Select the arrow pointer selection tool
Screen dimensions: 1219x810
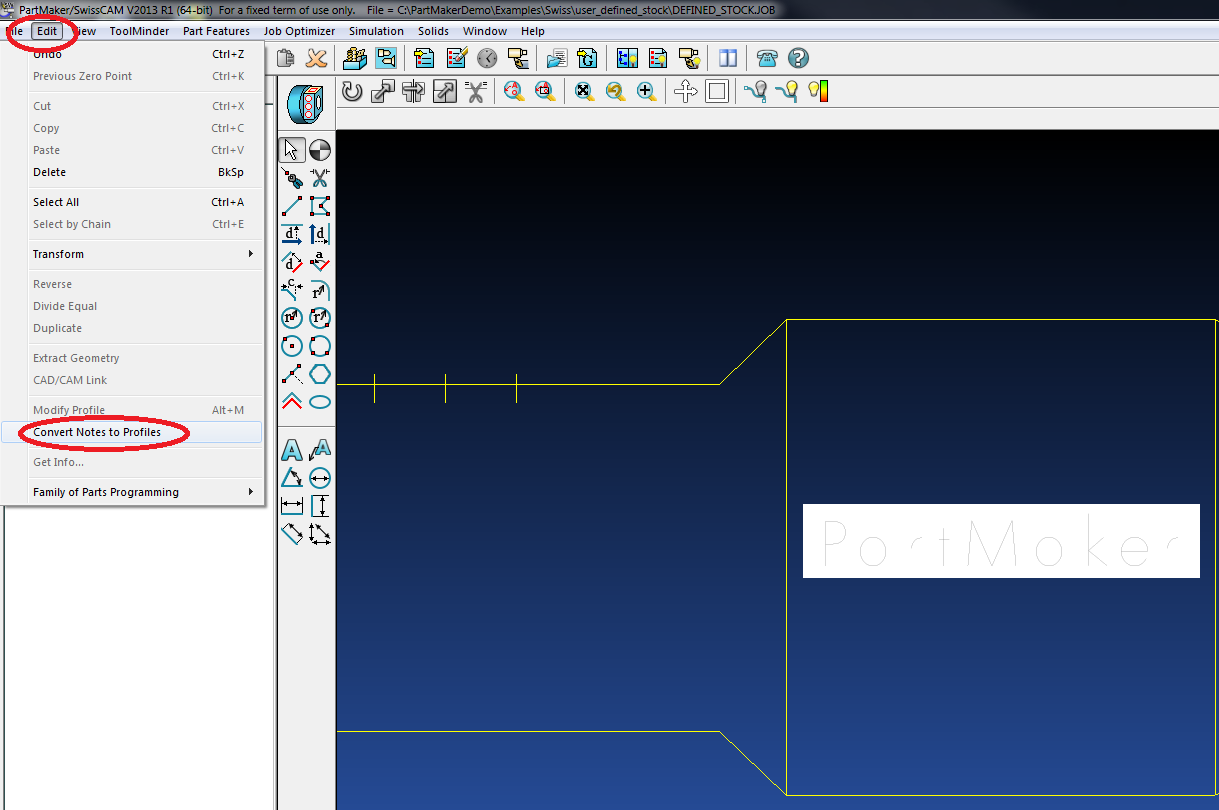tap(292, 150)
